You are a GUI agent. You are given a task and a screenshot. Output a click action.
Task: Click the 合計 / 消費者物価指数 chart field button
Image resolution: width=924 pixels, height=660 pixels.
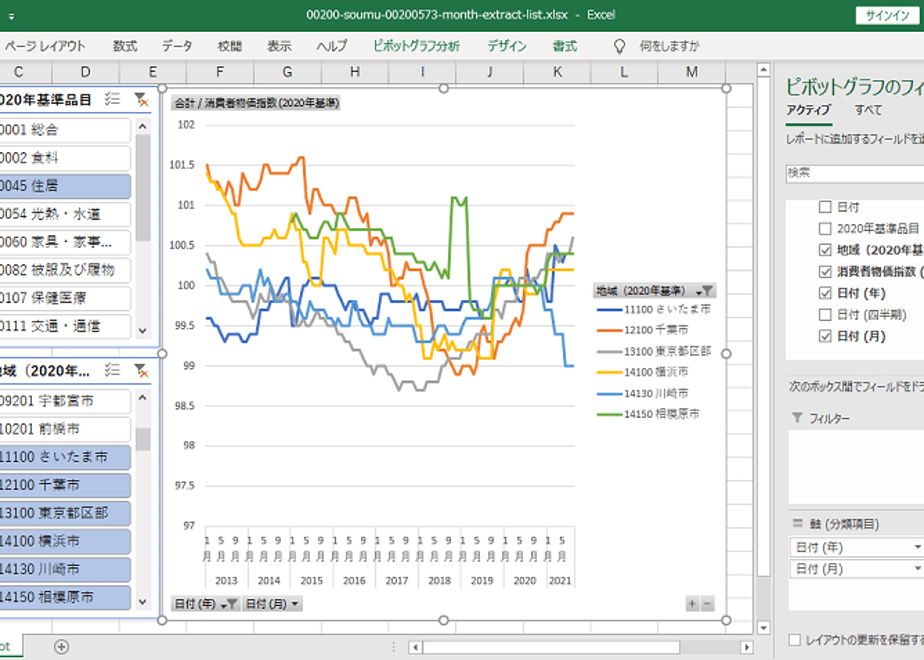[255, 103]
